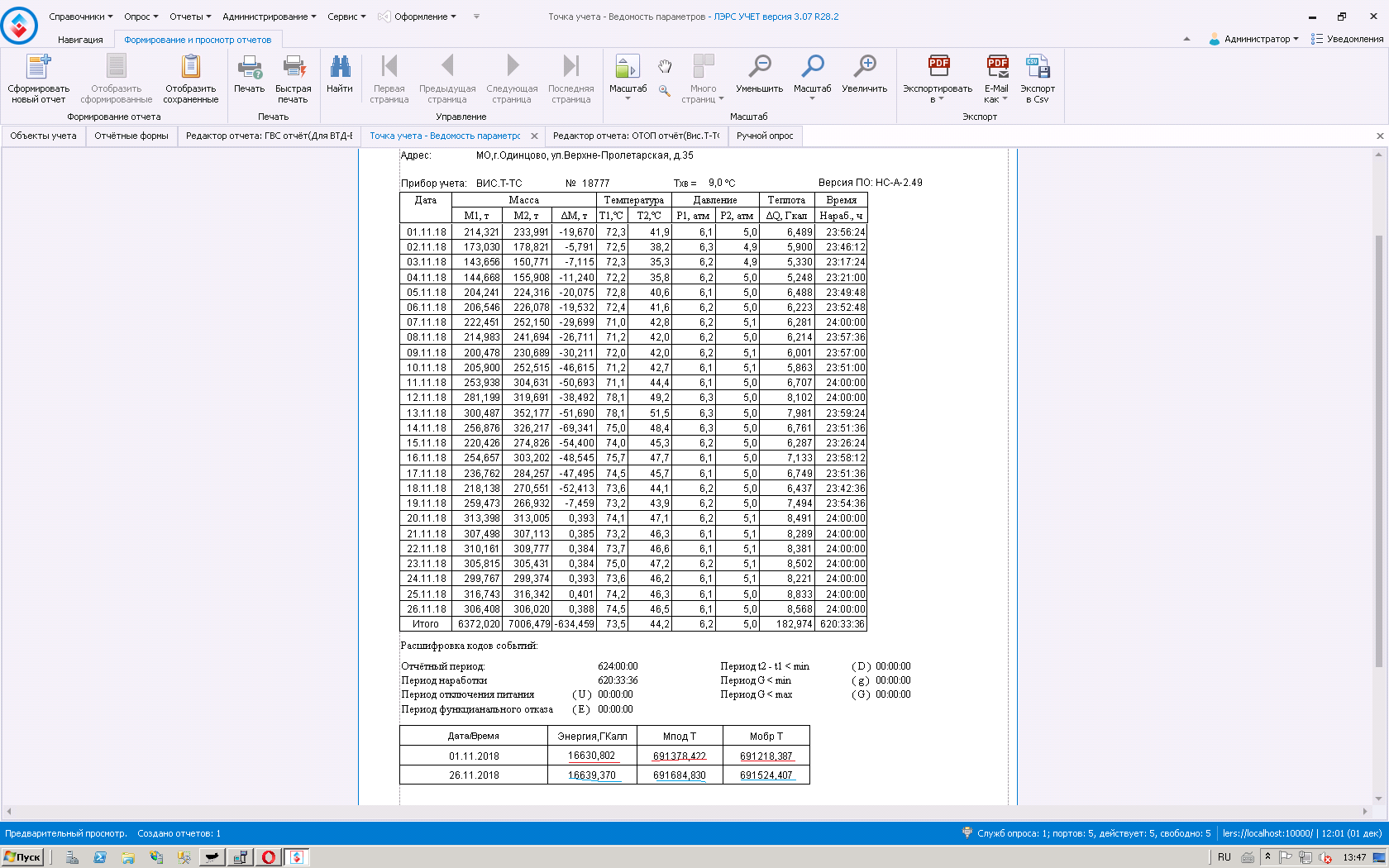Click lers://localhost:10000/ status text
The height and width of the screenshot is (868, 1389).
[1267, 833]
